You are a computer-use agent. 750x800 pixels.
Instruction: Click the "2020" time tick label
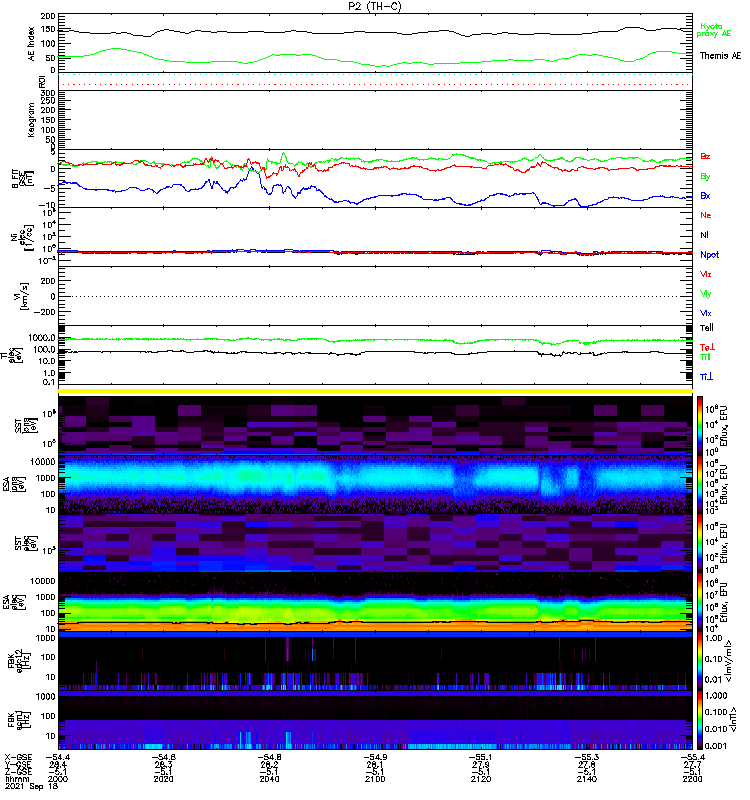pyautogui.click(x=163, y=779)
